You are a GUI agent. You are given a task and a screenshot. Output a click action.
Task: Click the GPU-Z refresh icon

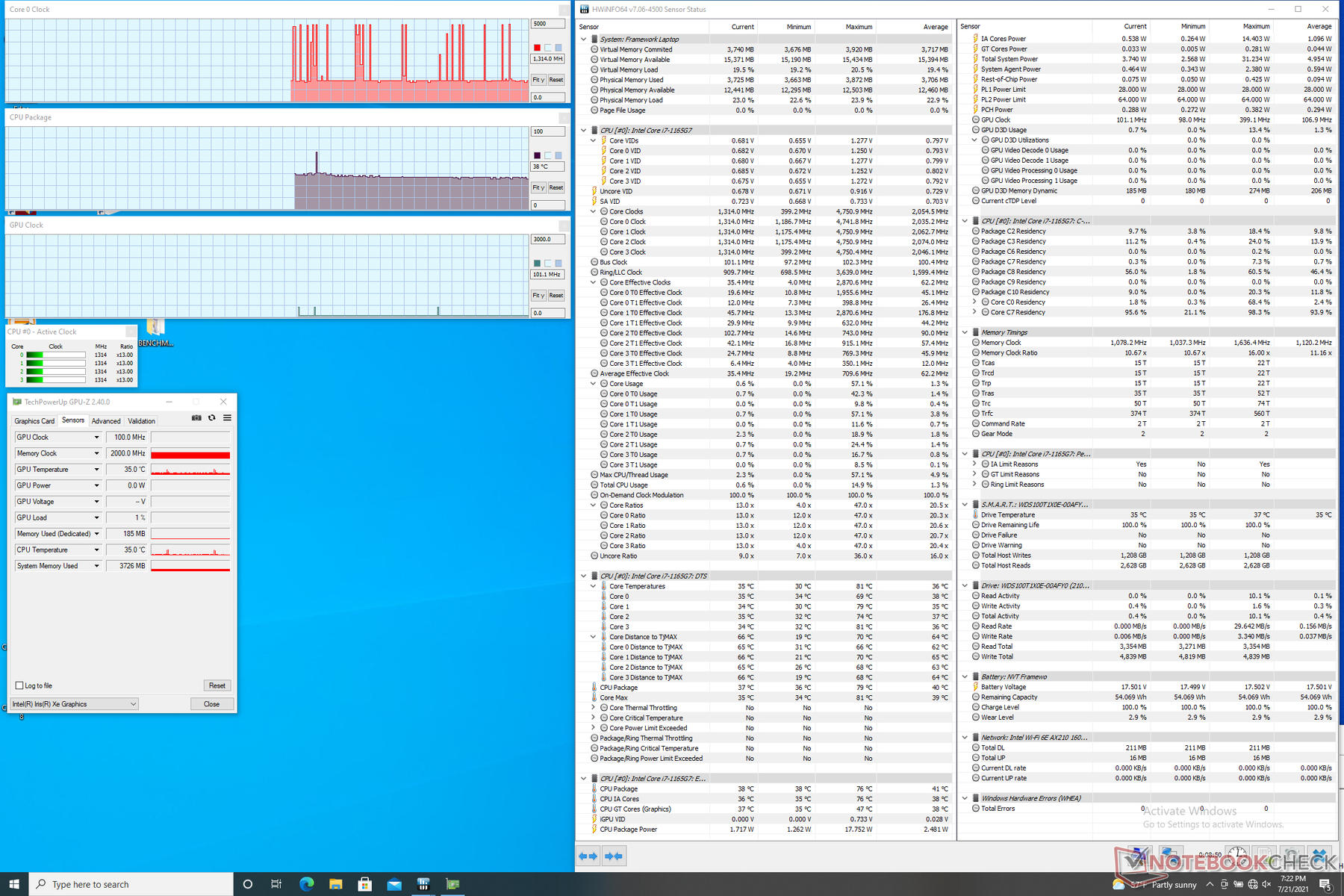coord(212,418)
